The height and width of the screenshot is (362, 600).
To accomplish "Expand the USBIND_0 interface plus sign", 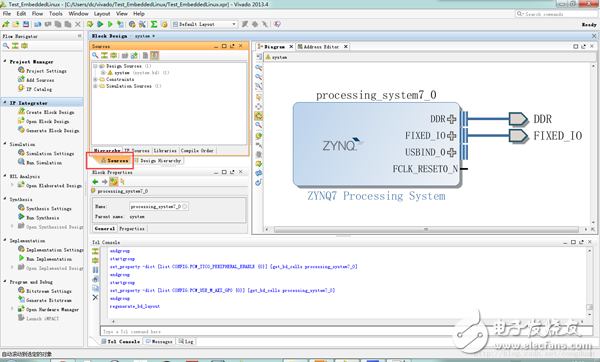I will click(x=452, y=152).
